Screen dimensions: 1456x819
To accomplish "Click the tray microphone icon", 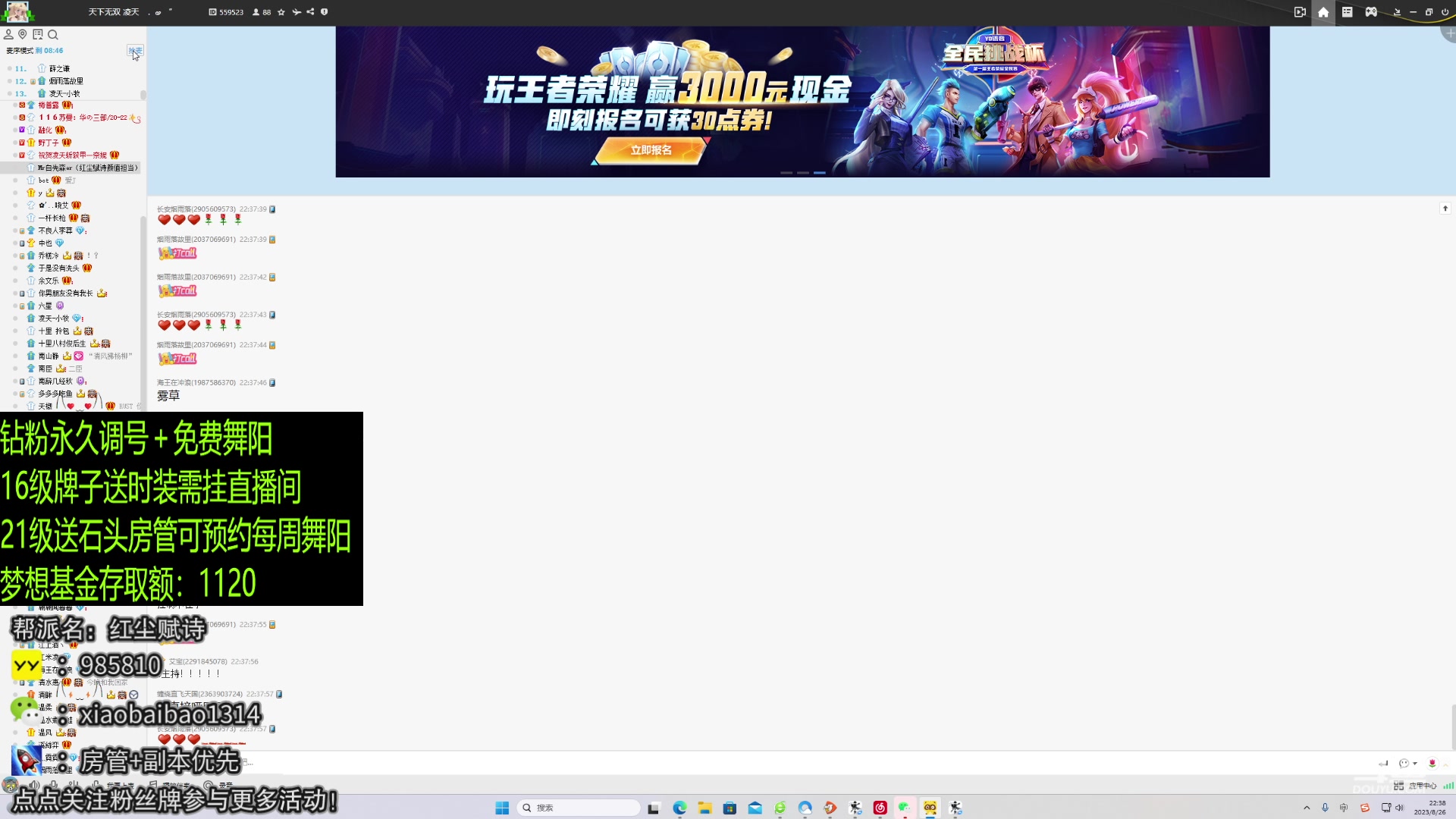I will (1325, 808).
